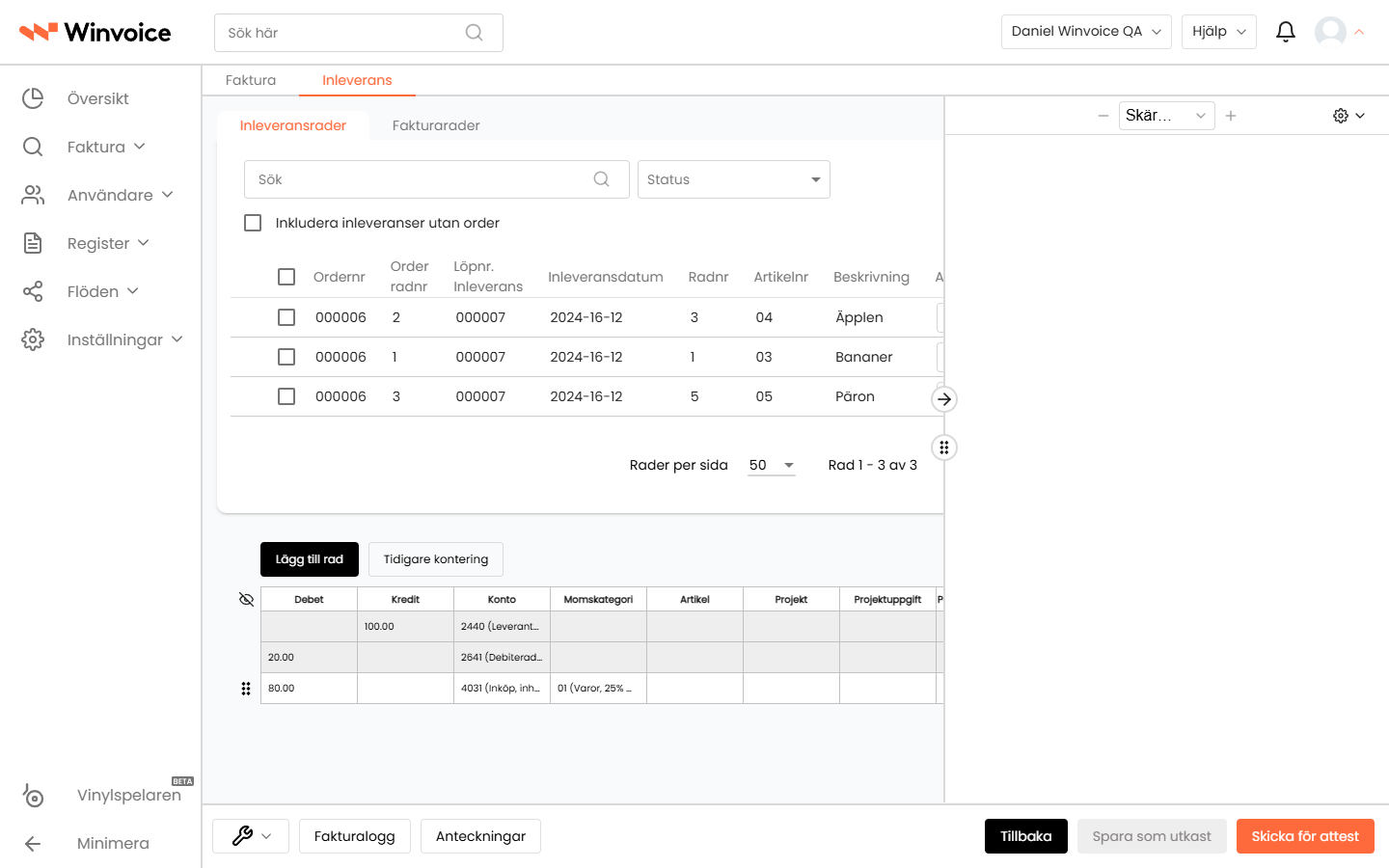Click the Användare people icon

tap(33, 195)
